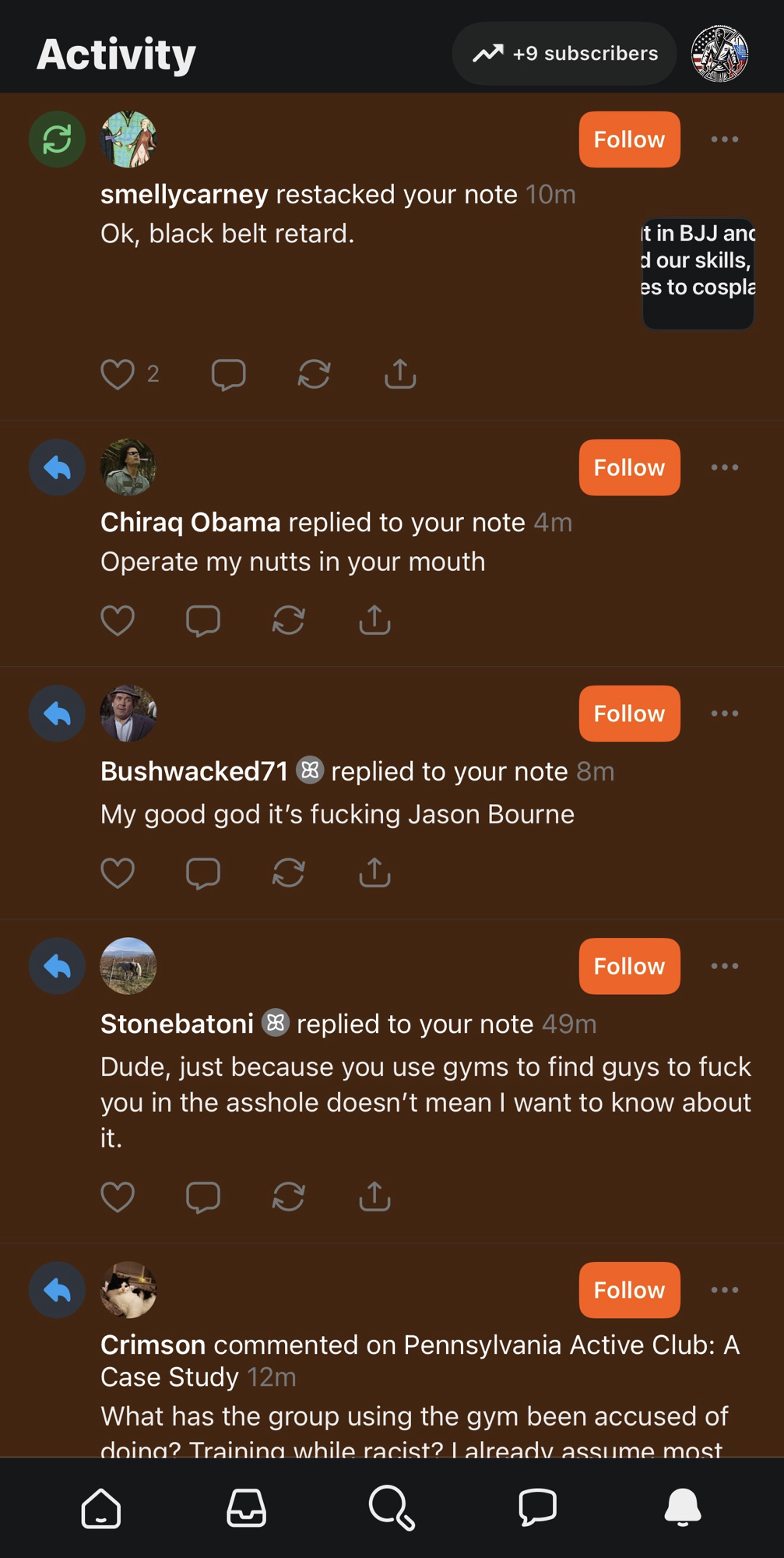Viewport: 784px width, 1558px height.
Task: Open more options for Chiraq Obama's reply
Action: (724, 467)
